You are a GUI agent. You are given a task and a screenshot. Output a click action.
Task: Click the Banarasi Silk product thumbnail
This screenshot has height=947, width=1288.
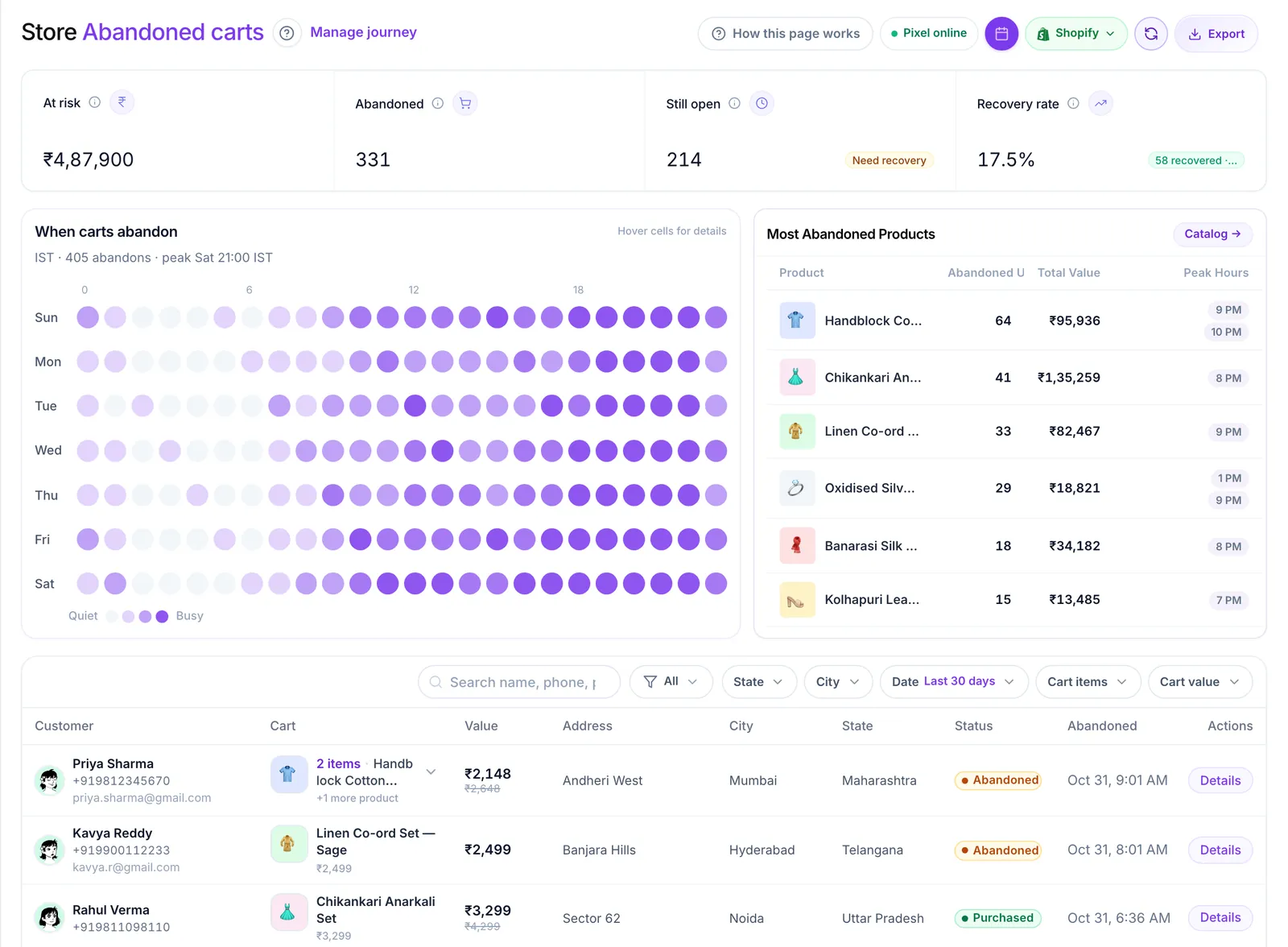(797, 545)
